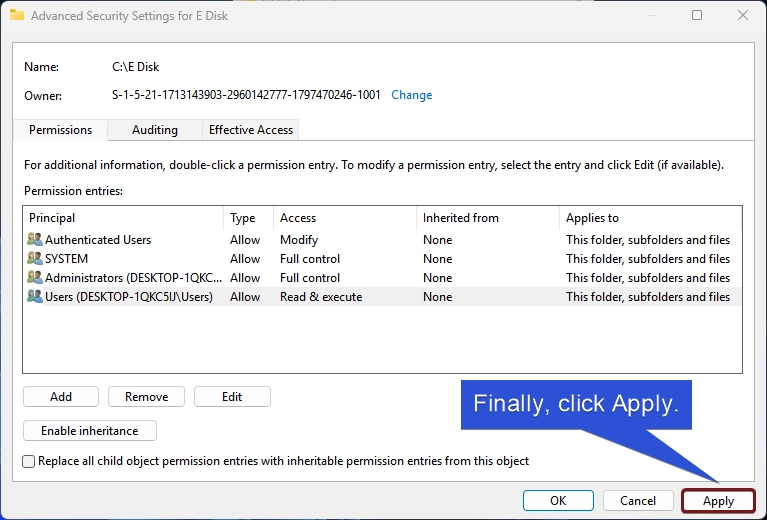Click the folder icon in title bar
Screen dimensions: 767x520
(17, 15)
